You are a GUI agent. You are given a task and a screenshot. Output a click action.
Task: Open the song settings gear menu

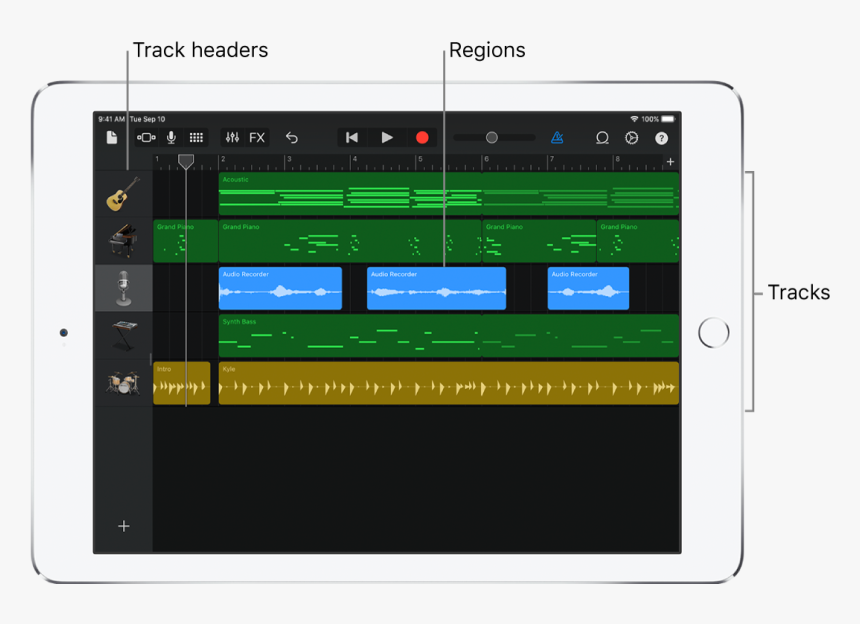(631, 138)
